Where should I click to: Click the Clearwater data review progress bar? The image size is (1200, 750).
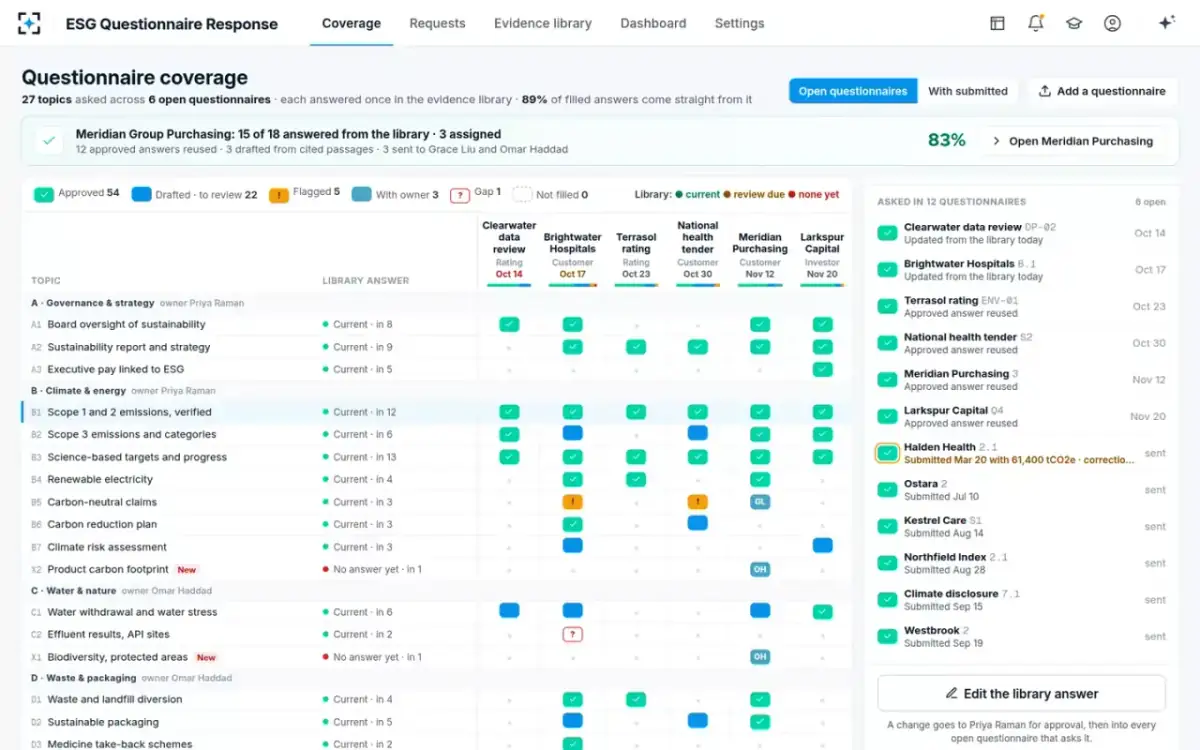(509, 285)
